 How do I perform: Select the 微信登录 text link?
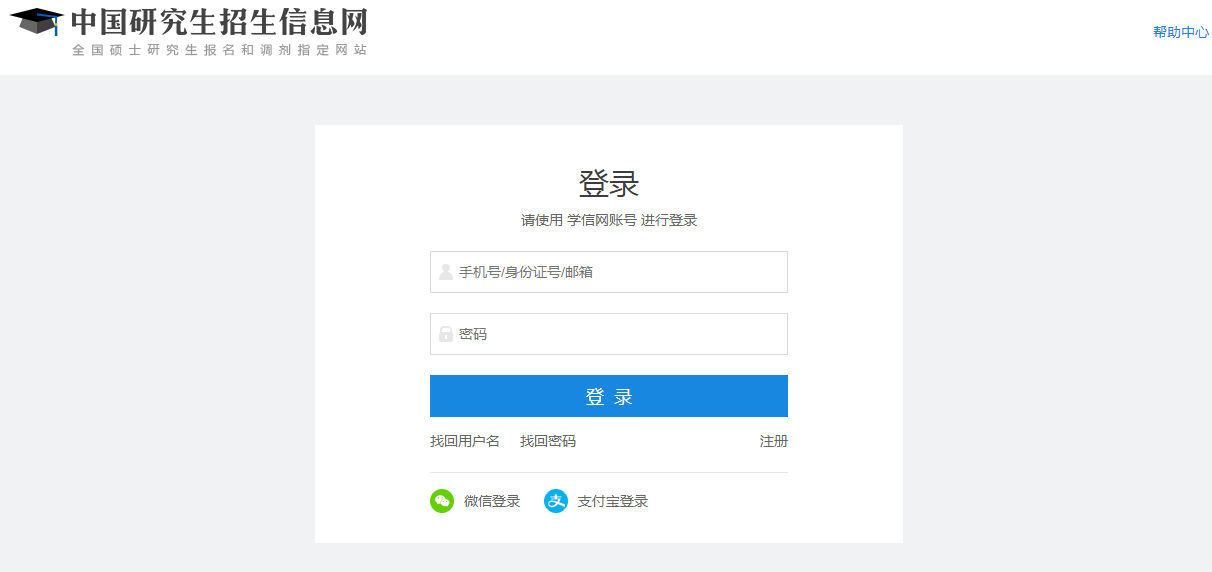[492, 501]
